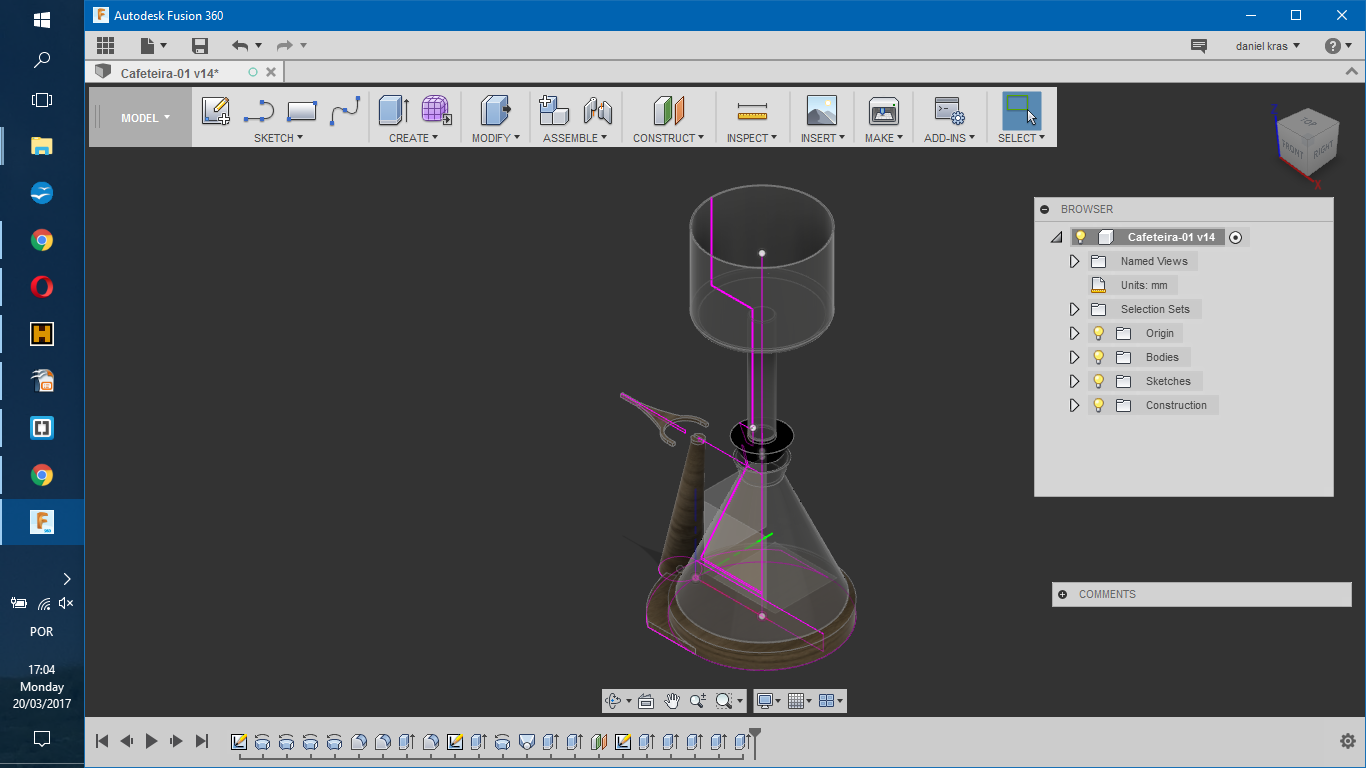The image size is (1366, 768).
Task: Activate the Select tool icon
Action: coord(1021,110)
